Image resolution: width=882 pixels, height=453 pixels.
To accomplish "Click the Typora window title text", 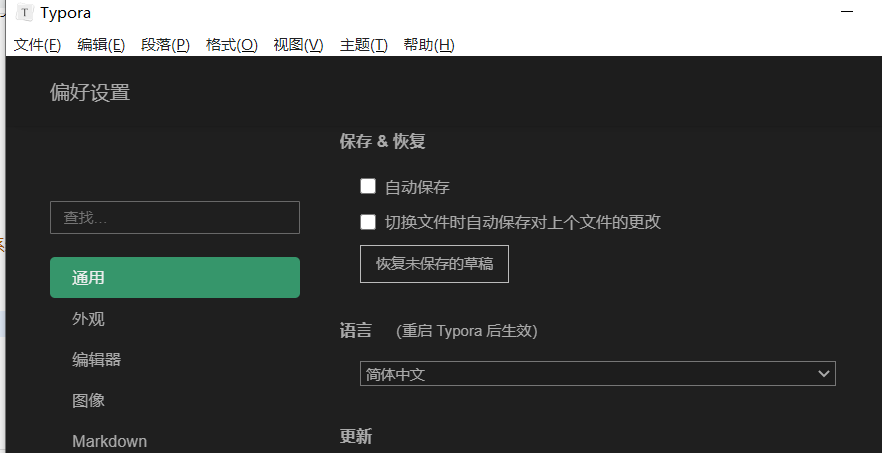I will [x=67, y=13].
